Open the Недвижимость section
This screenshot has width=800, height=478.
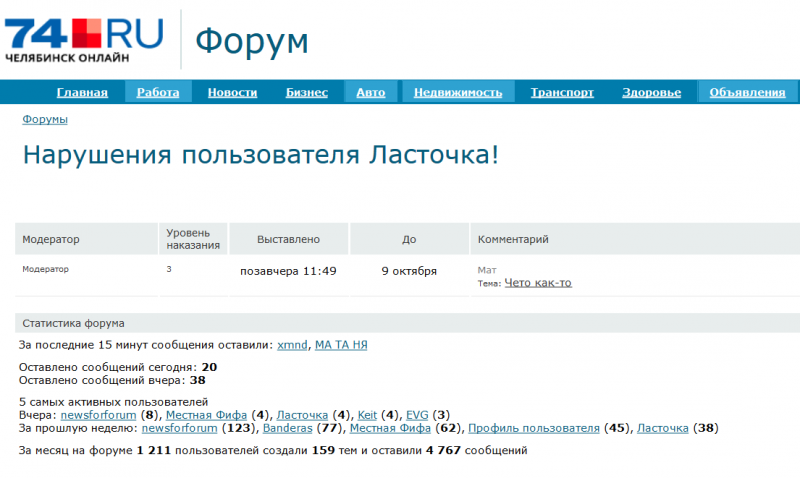point(458,93)
